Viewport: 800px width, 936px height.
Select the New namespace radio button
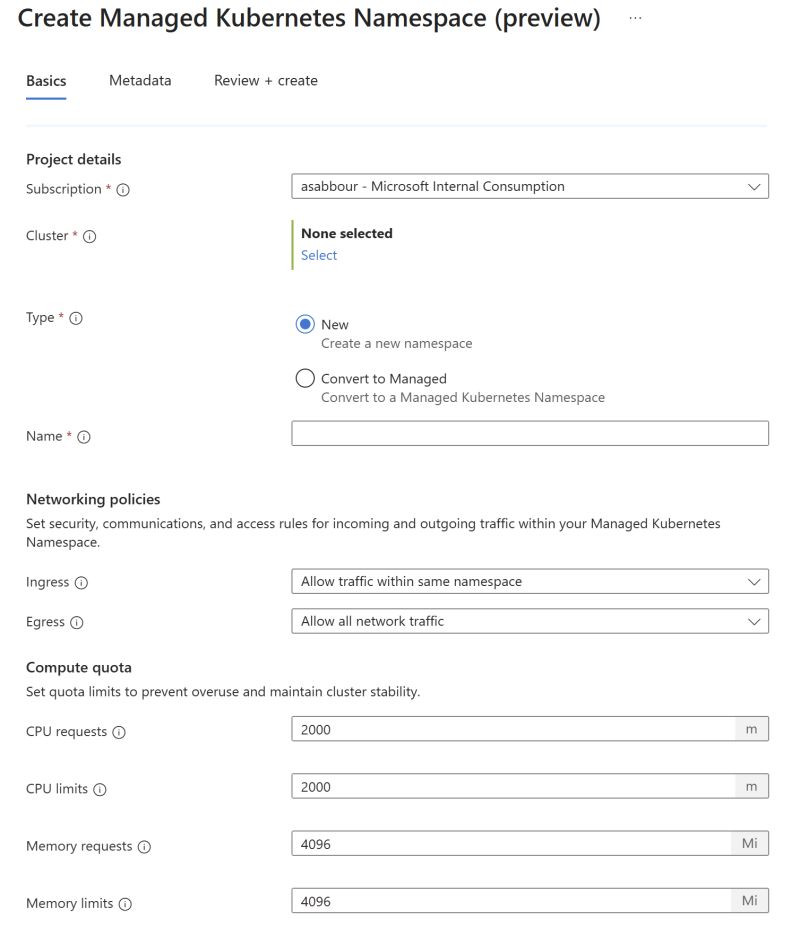(305, 325)
